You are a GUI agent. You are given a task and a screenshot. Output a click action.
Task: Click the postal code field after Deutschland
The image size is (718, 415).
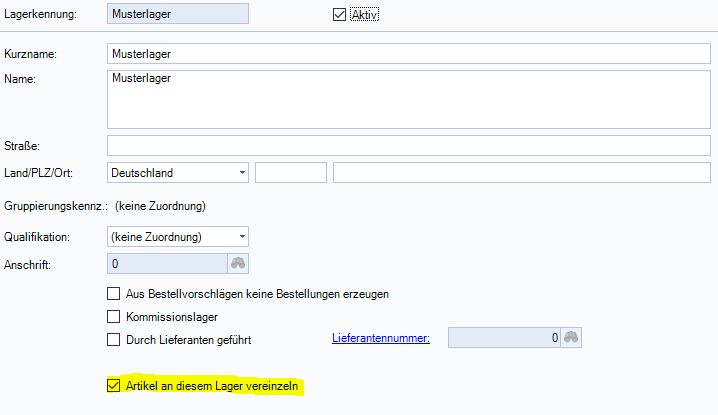click(x=291, y=173)
